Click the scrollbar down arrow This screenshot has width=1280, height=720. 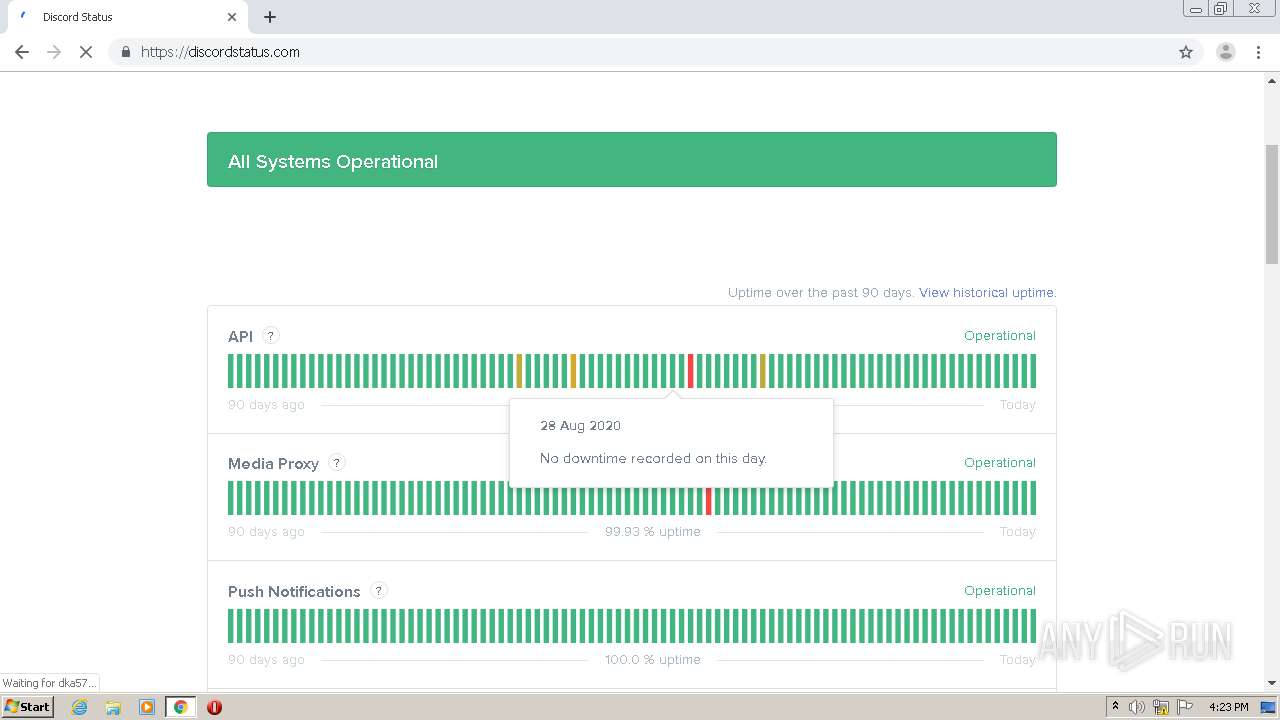(x=1272, y=683)
